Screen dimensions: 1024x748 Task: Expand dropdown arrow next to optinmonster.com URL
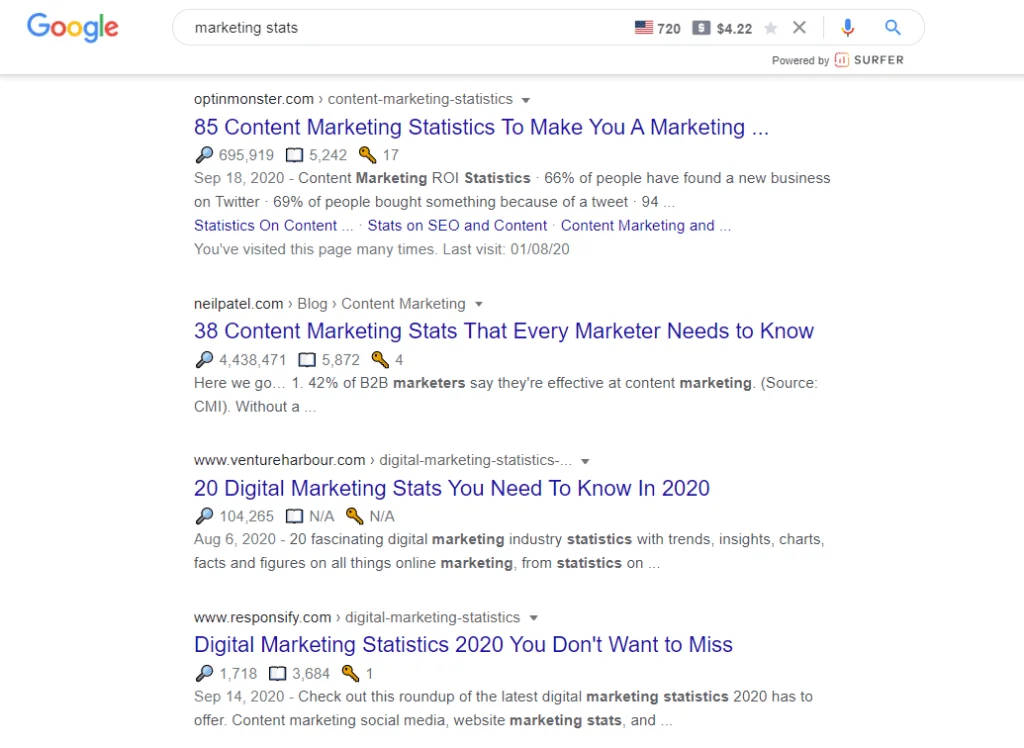pyautogui.click(x=526, y=100)
